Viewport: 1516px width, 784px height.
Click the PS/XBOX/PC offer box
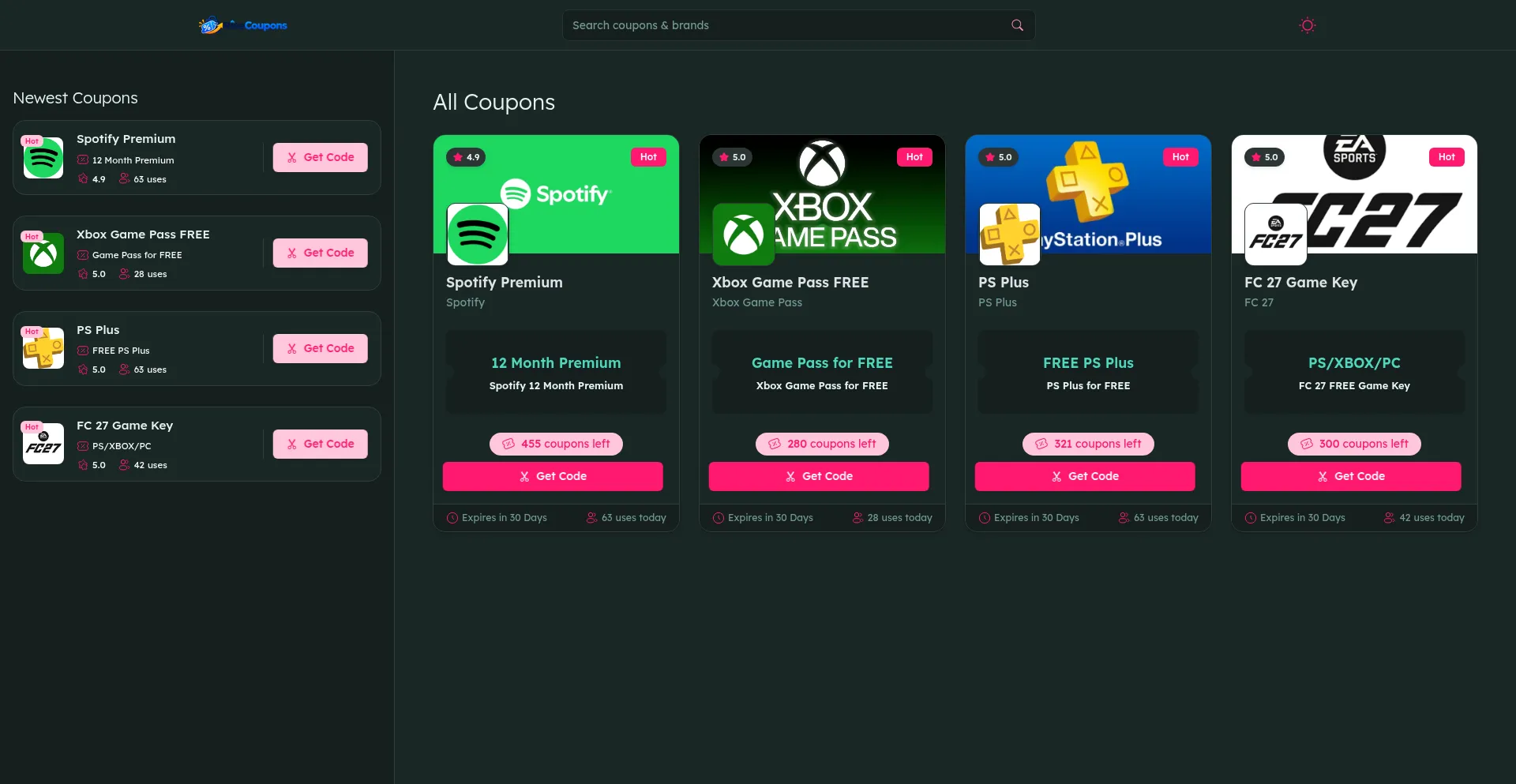pos(1354,372)
